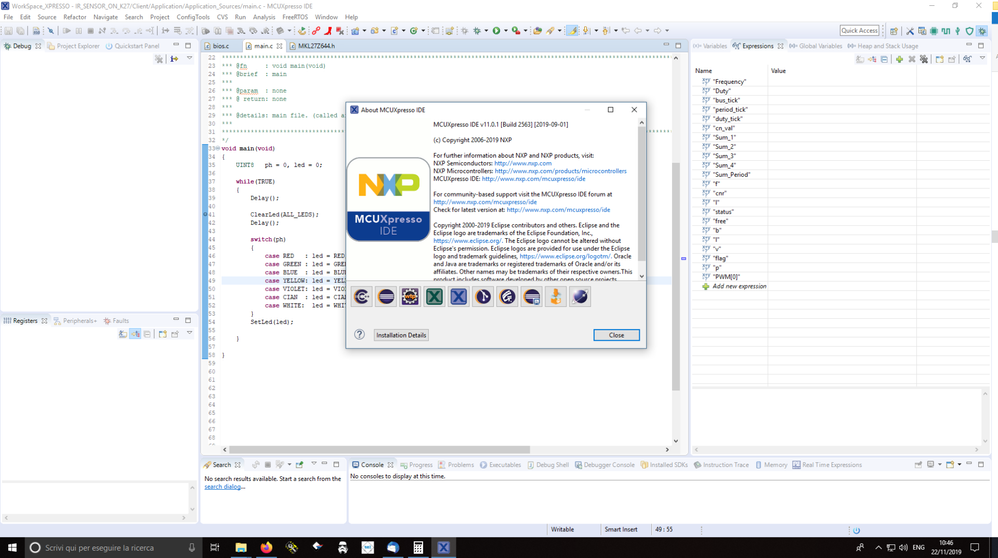
Task: Click the Eclipse WTP gear feature icon
Action: [x=410, y=296]
